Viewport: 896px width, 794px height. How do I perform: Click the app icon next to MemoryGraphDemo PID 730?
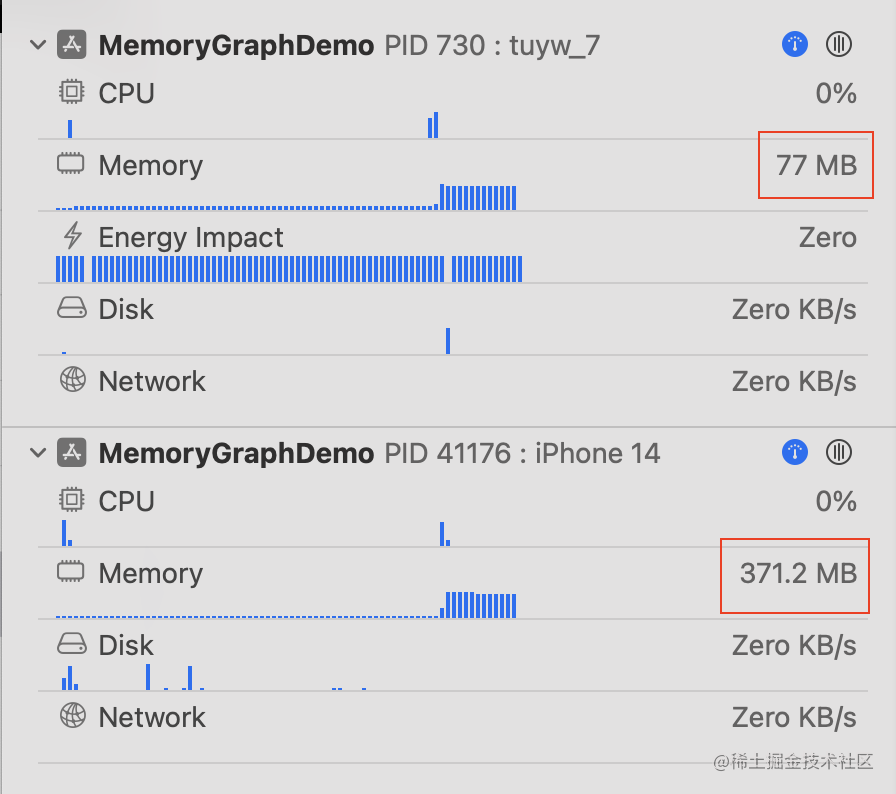tap(71, 45)
